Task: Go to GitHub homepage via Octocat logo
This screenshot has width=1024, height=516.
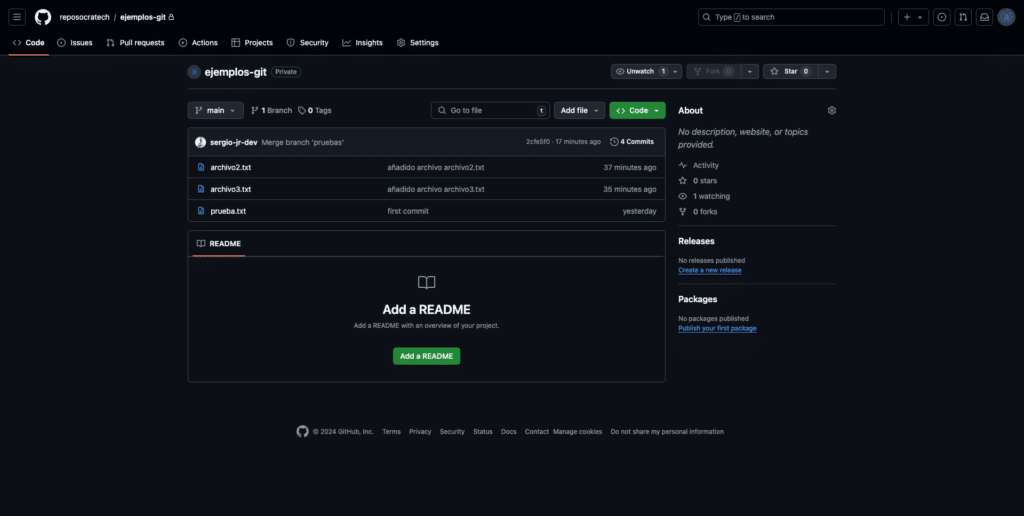Action: point(43,17)
